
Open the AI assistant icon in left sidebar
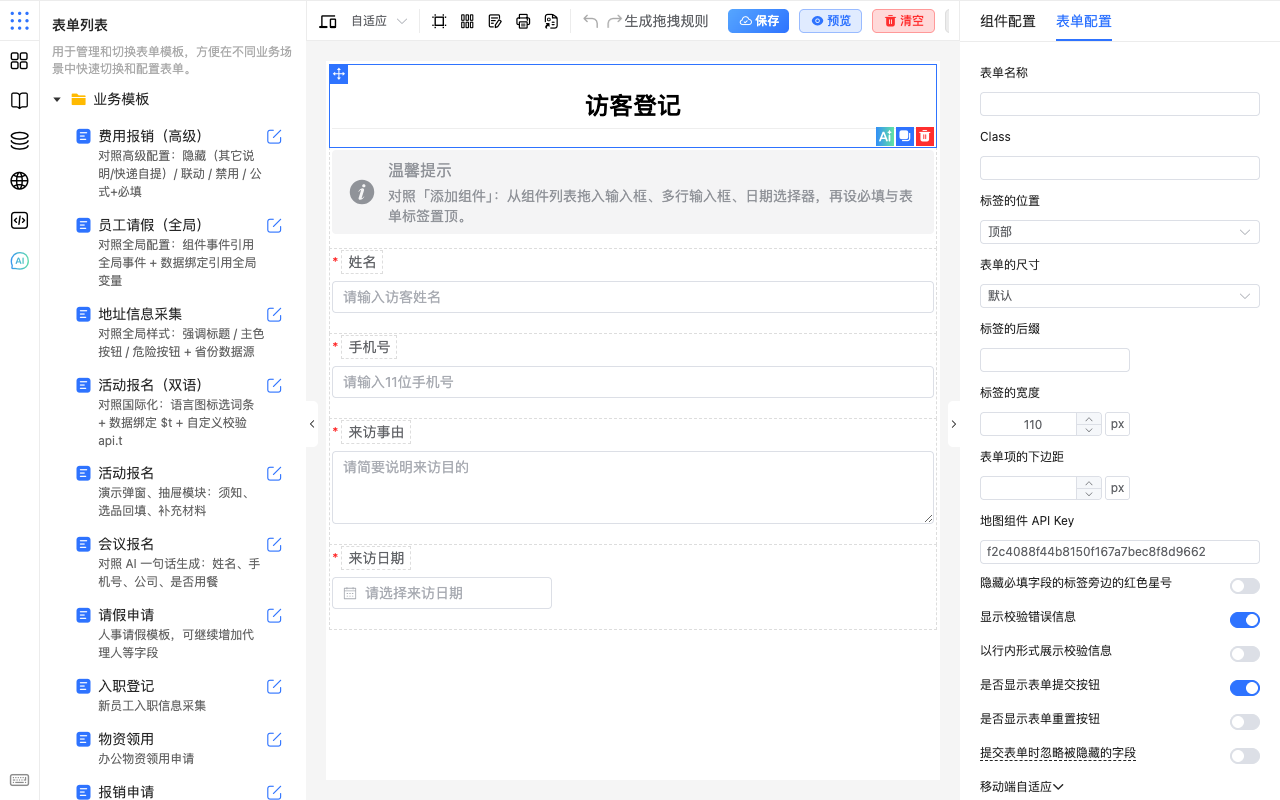pos(19,261)
